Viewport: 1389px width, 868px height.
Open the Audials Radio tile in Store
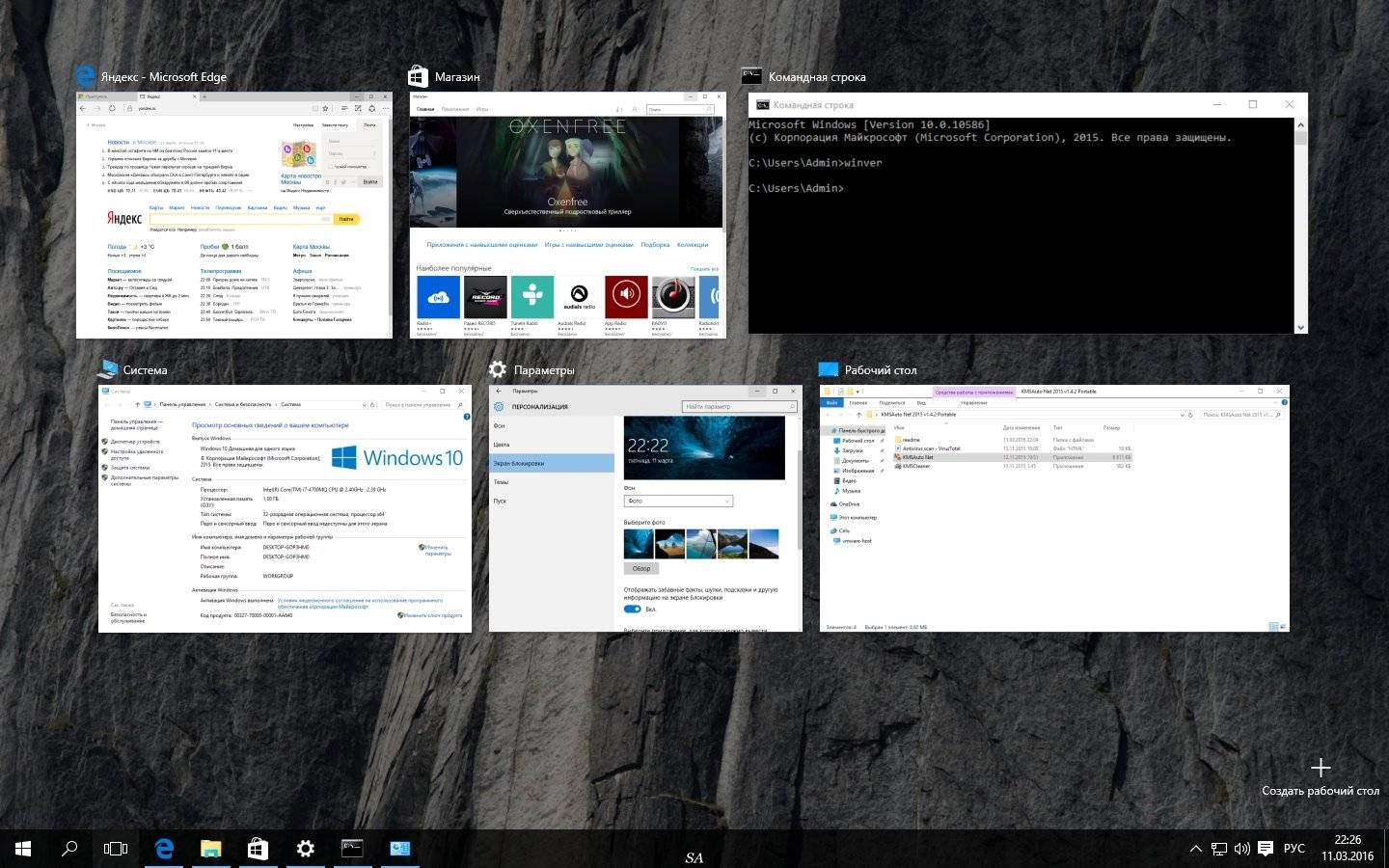579,297
